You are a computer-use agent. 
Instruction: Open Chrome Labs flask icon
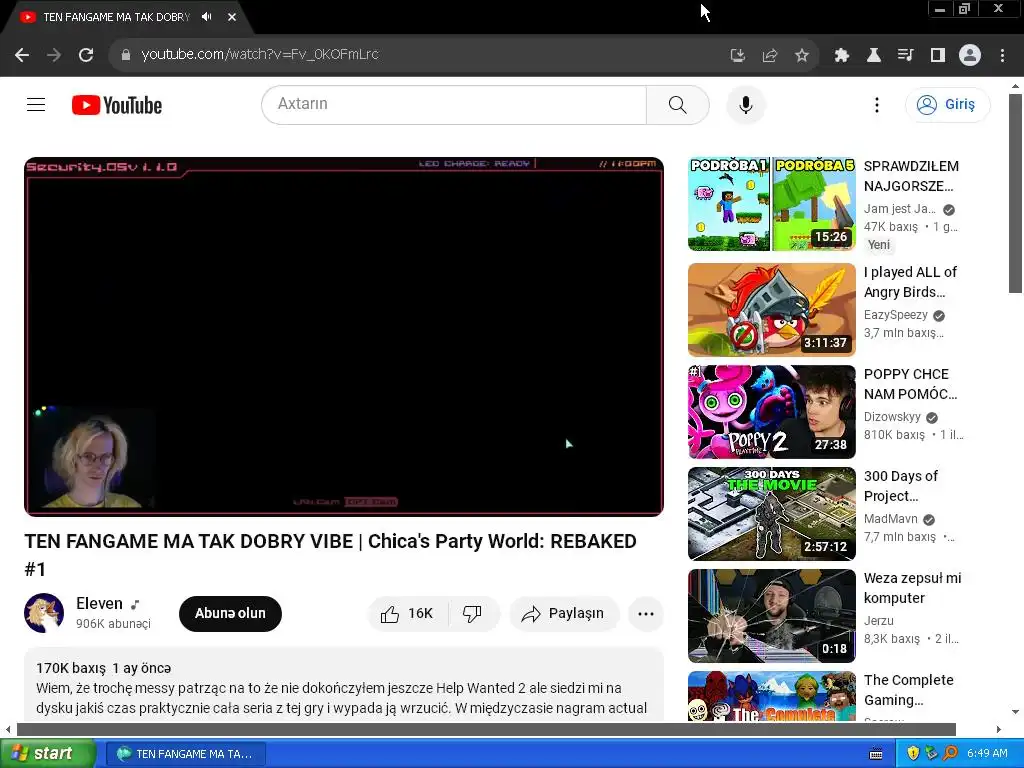874,56
